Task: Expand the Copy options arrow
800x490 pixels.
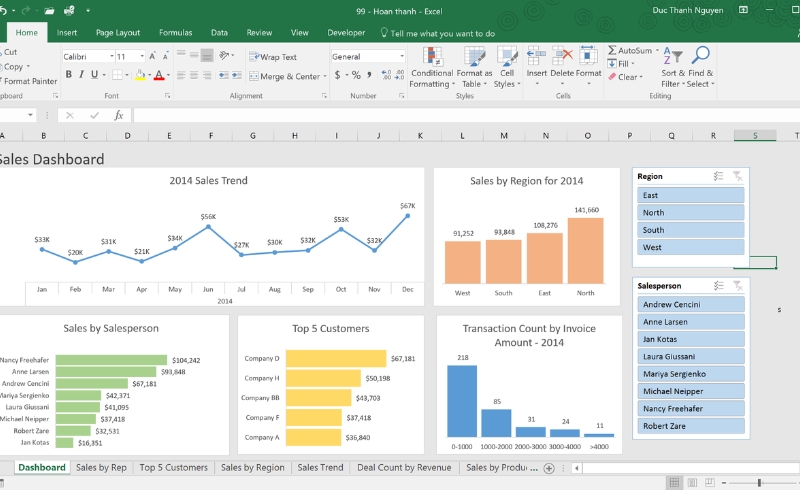Action: (x=28, y=66)
